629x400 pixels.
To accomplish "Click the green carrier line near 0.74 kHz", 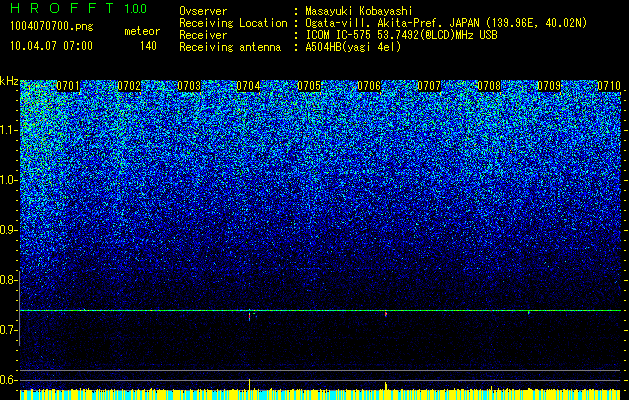I will pyautogui.click(x=321, y=310).
